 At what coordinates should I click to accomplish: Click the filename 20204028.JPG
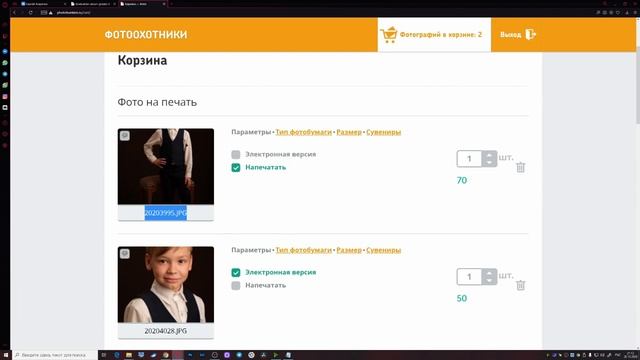click(x=166, y=331)
